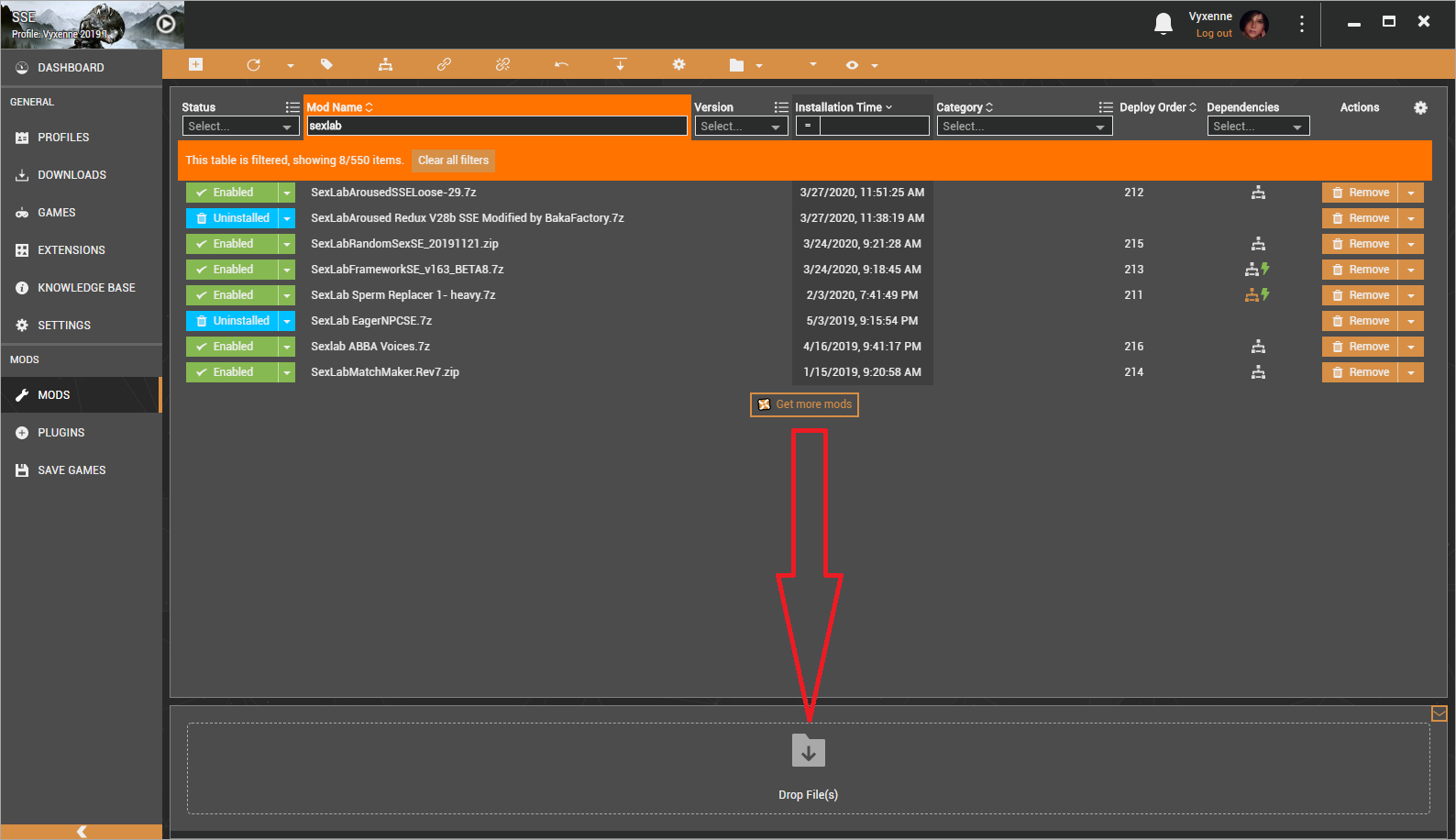Disable Sexlab ABBA Voices.7z via Enabled button
This screenshot has width=1456, height=840.
(x=232, y=347)
